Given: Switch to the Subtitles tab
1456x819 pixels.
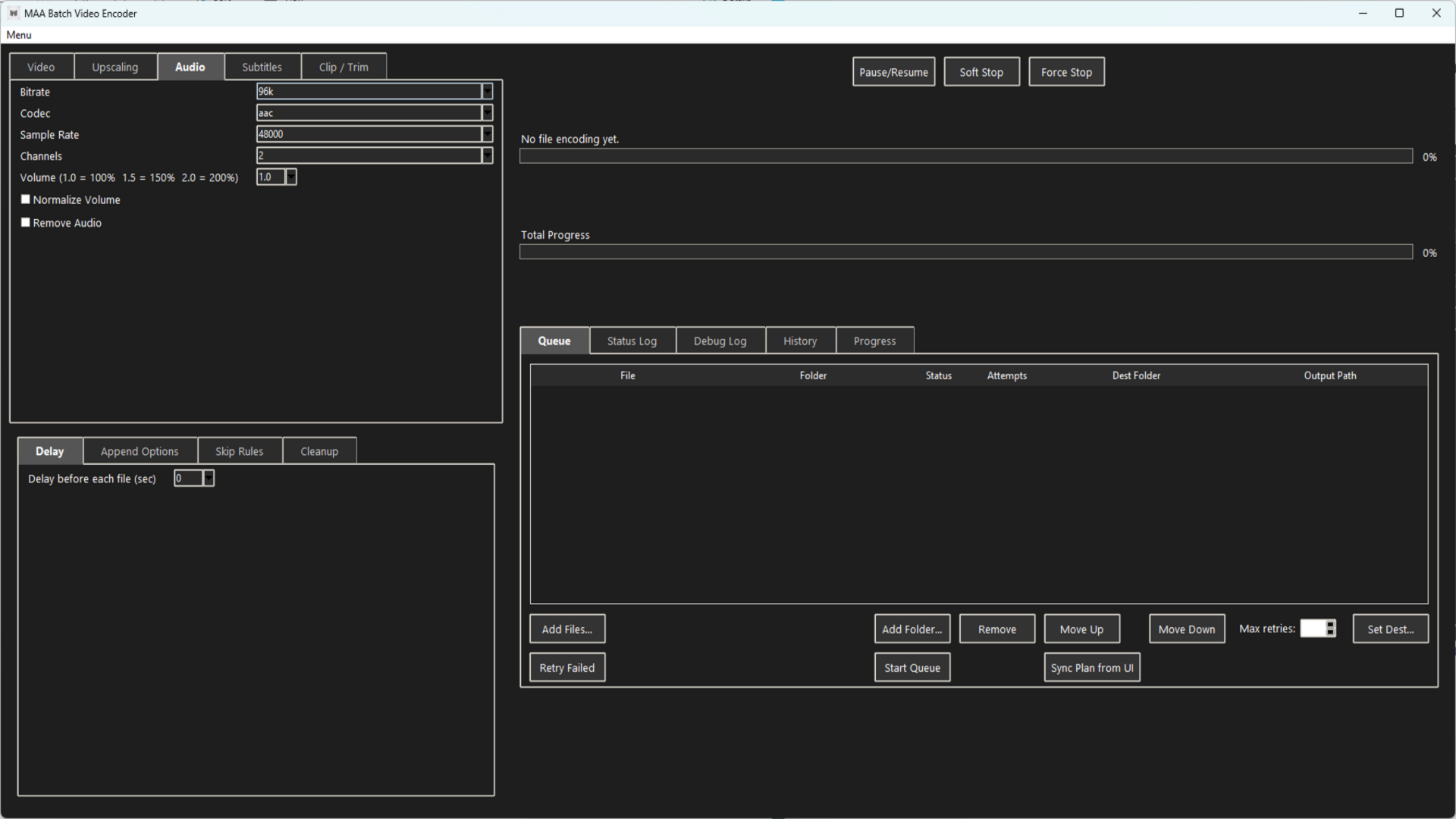Looking at the screenshot, I should pyautogui.click(x=262, y=66).
